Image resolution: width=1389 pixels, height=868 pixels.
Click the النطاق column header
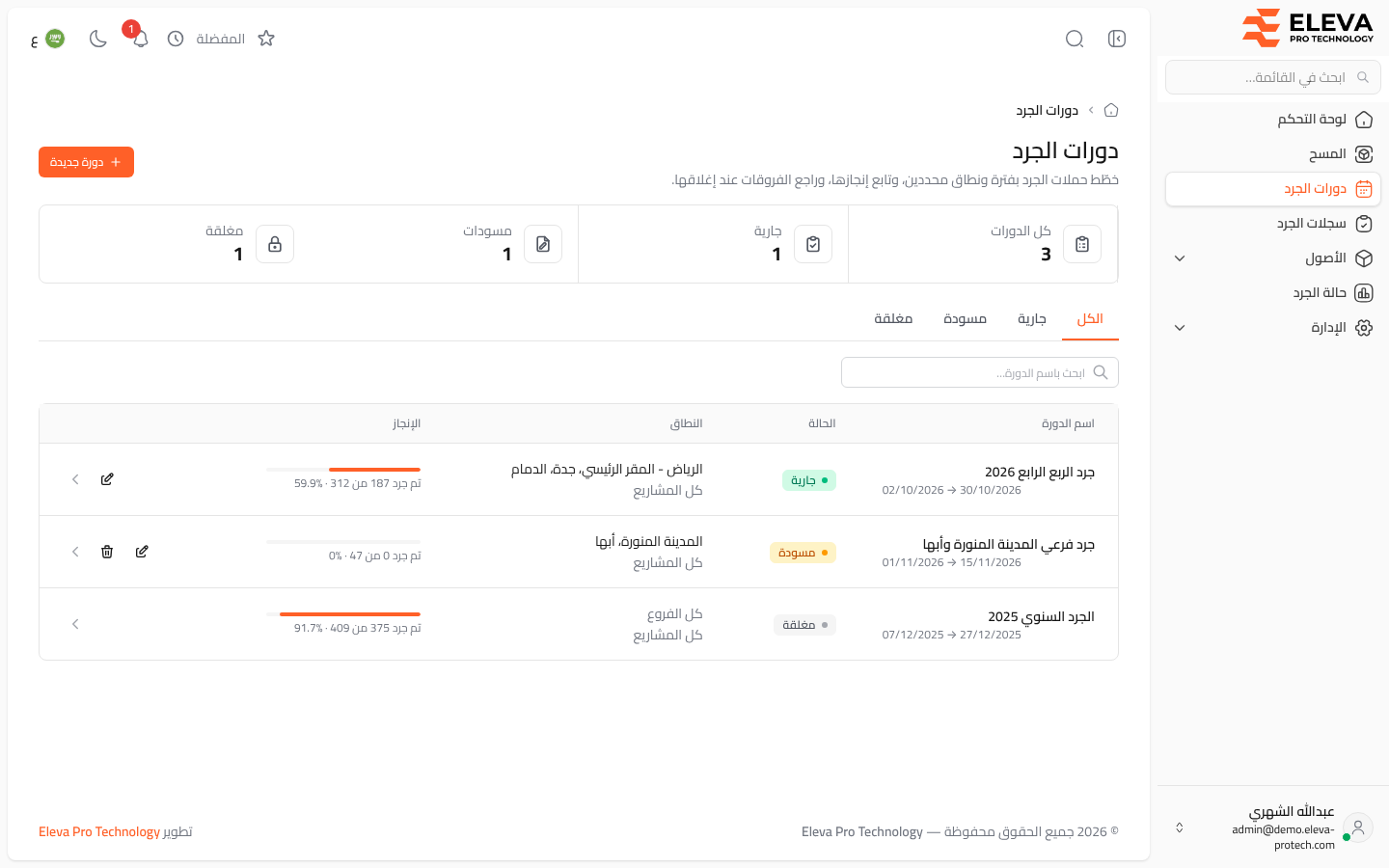(686, 423)
